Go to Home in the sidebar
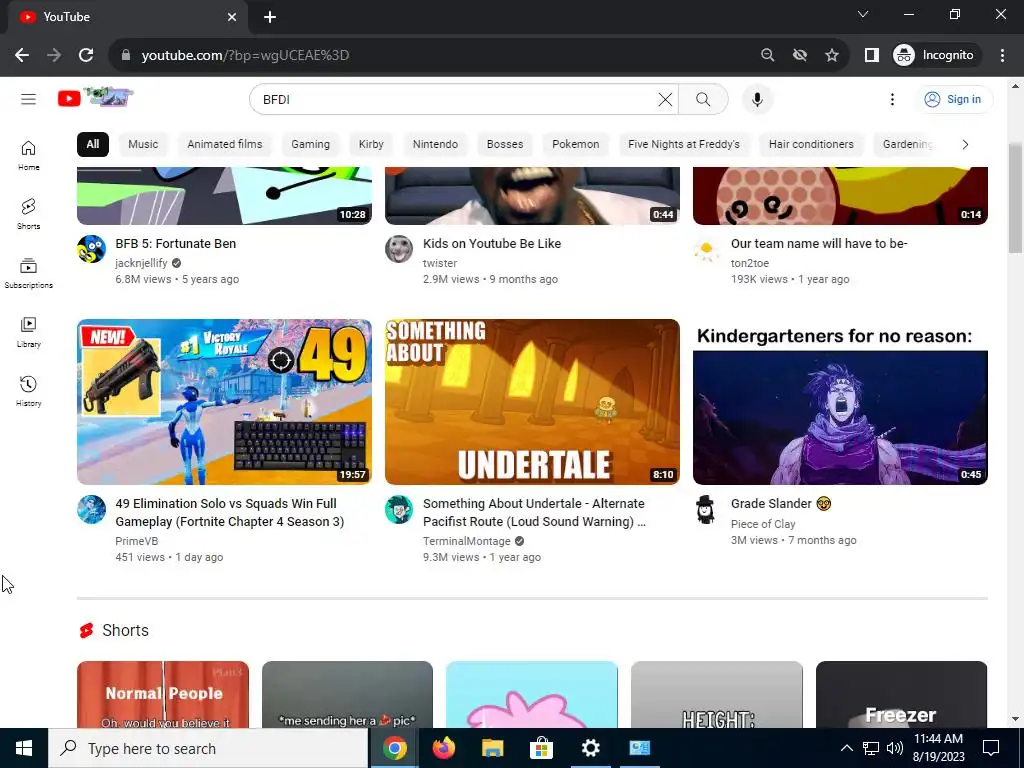This screenshot has height=768, width=1024. pyautogui.click(x=28, y=155)
